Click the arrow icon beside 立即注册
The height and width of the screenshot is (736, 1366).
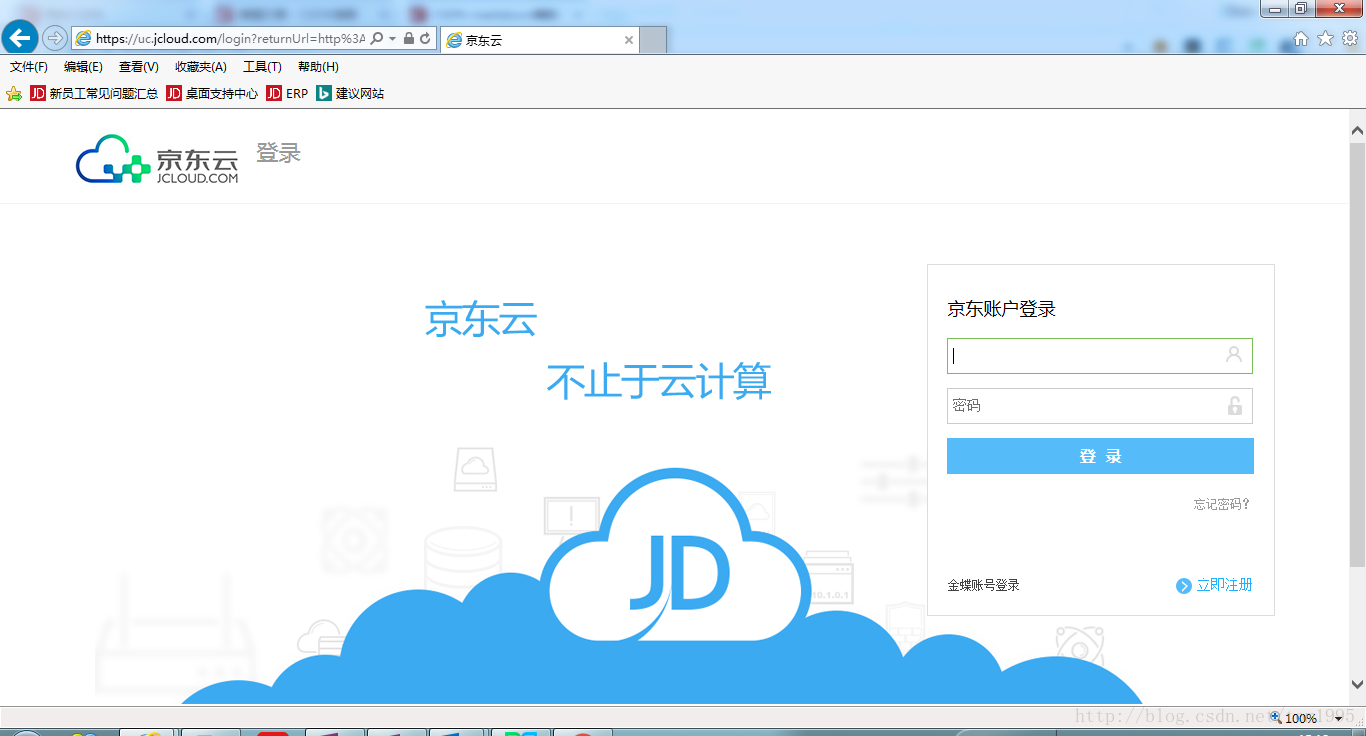(1184, 586)
